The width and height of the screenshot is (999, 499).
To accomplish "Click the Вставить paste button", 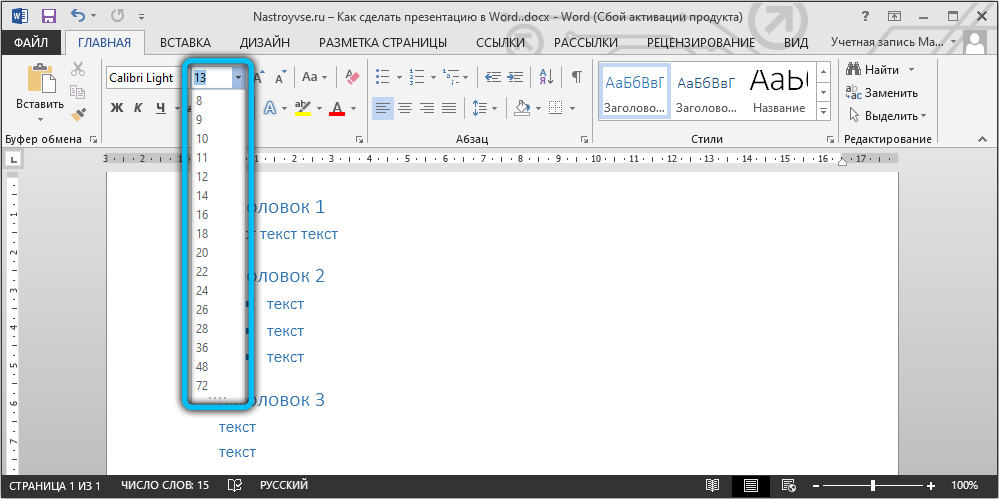I will (x=40, y=90).
